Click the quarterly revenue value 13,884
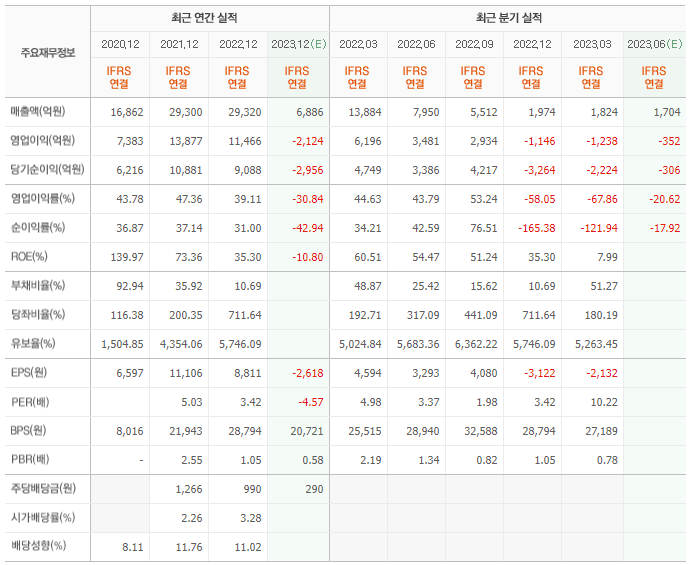 tap(365, 112)
